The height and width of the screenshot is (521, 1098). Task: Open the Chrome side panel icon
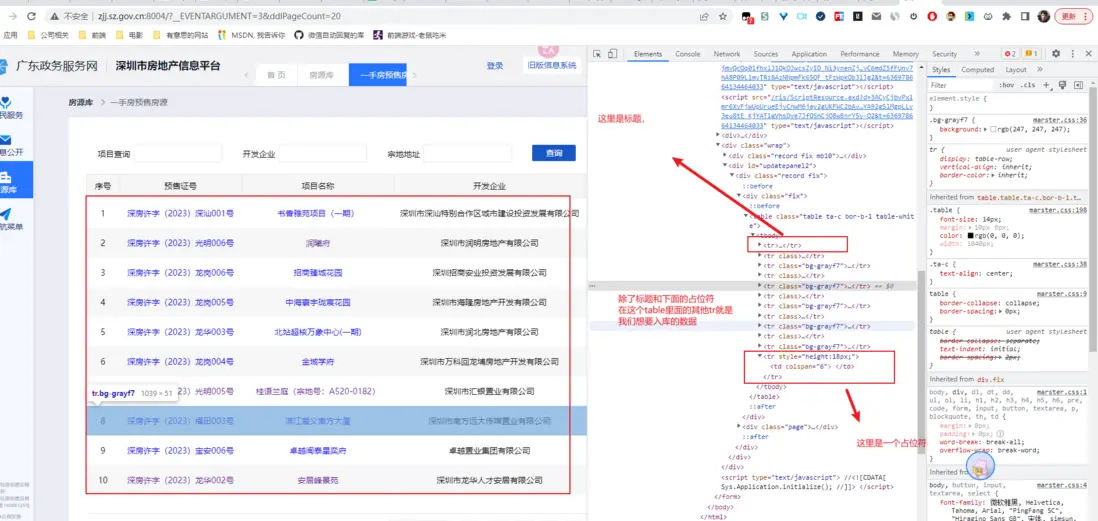click(x=1024, y=15)
